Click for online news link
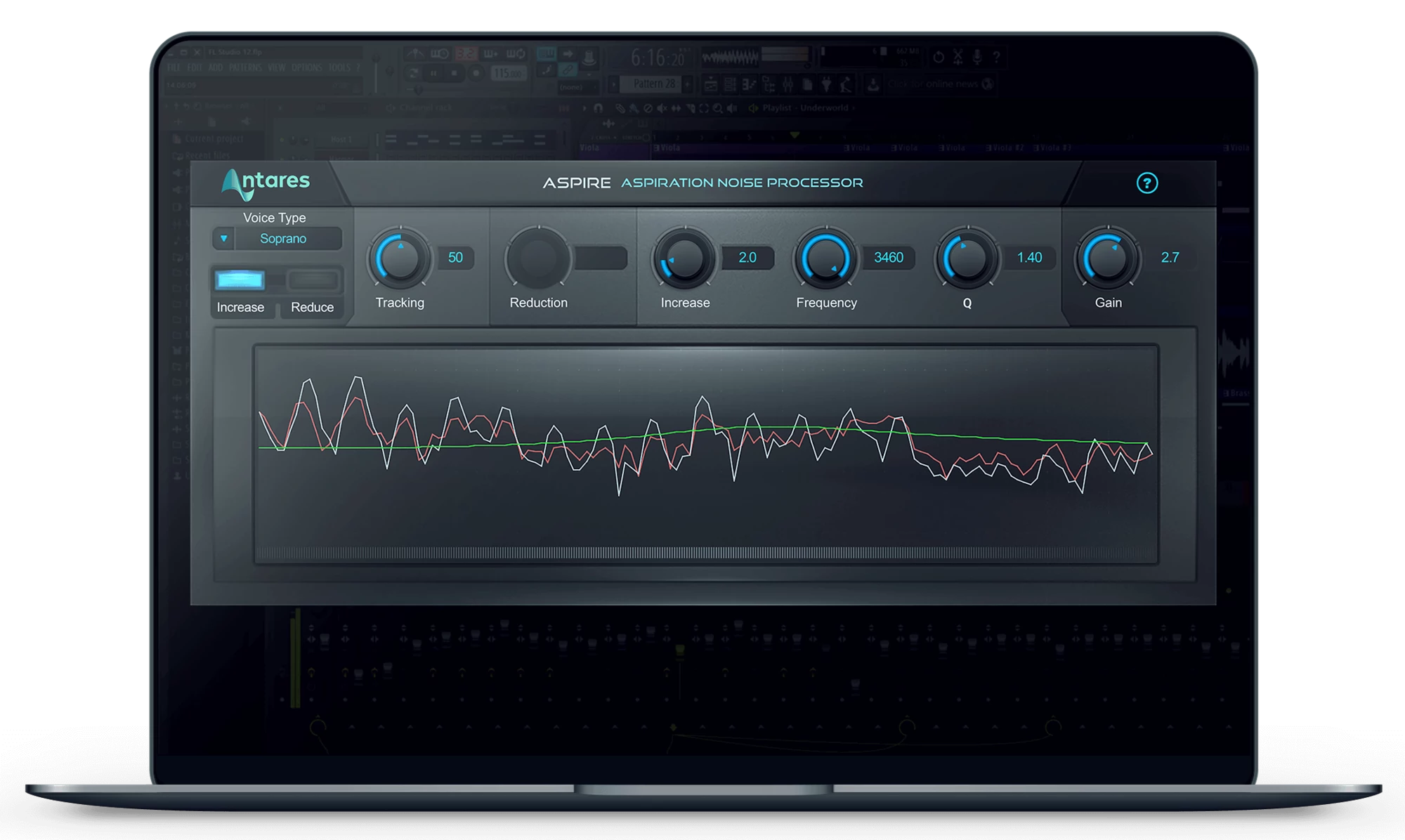This screenshot has width=1405, height=840. (x=932, y=84)
